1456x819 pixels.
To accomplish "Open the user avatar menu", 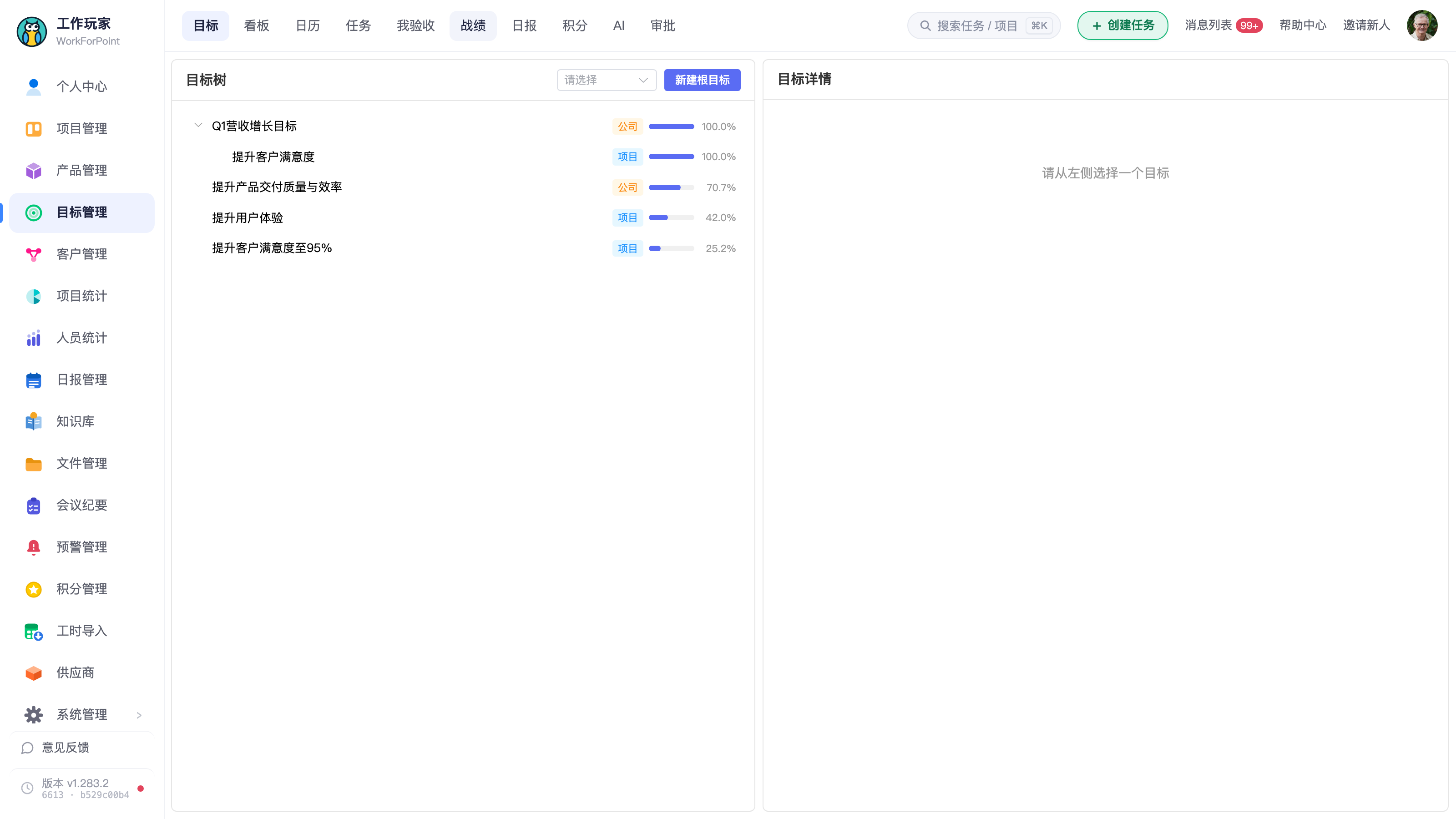I will 1422,25.
